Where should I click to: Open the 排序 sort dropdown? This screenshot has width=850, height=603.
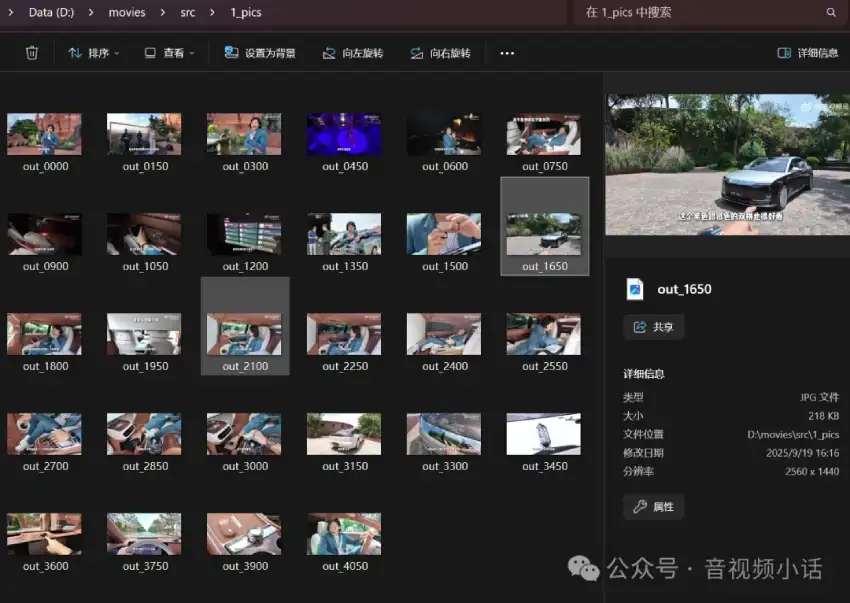[x=93, y=52]
